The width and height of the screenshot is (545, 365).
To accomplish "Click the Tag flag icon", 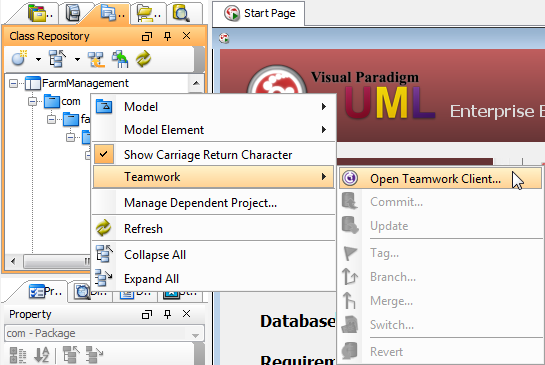I will (x=350, y=253).
